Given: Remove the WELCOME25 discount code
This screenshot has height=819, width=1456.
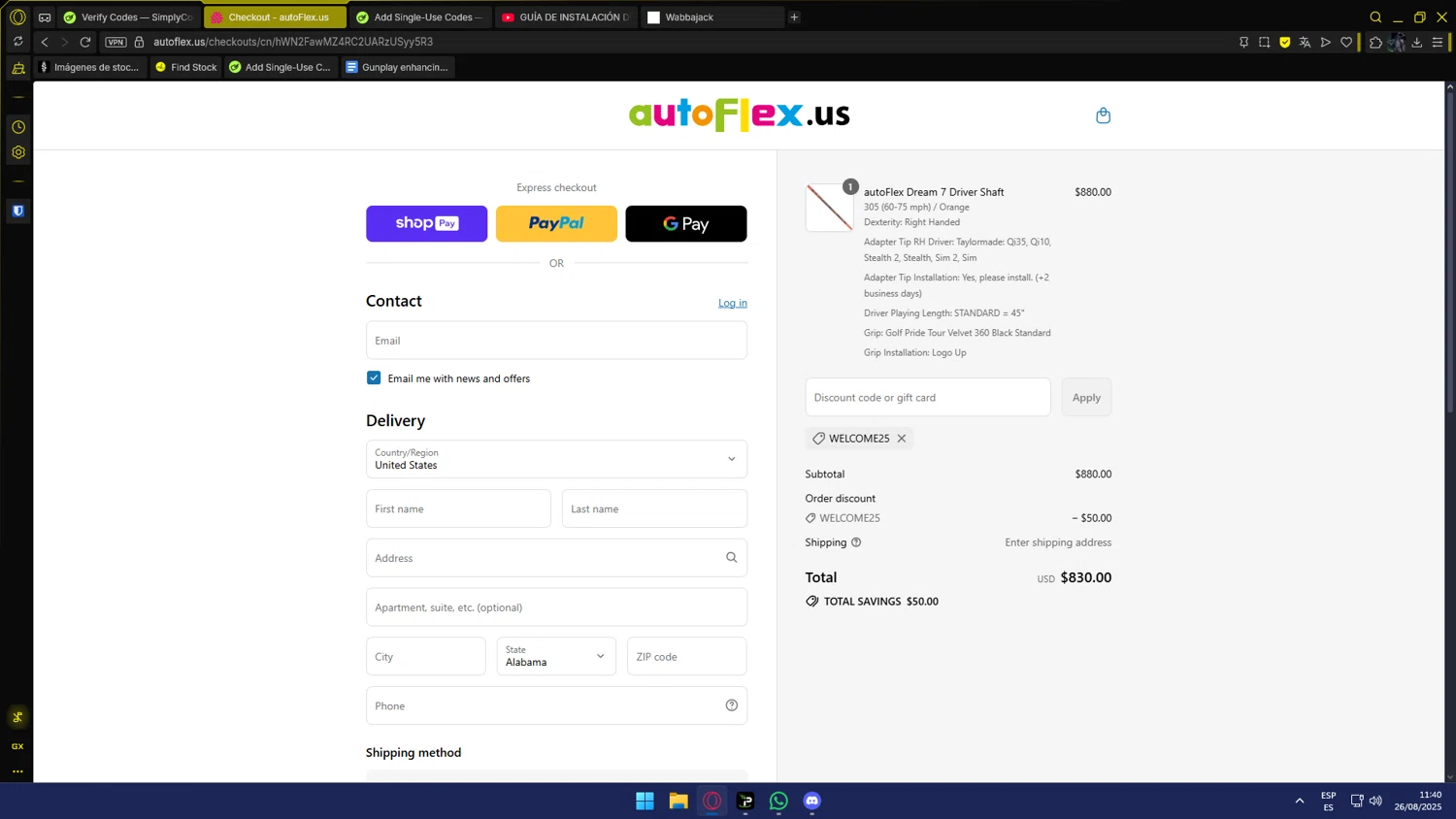Looking at the screenshot, I should [x=902, y=439].
